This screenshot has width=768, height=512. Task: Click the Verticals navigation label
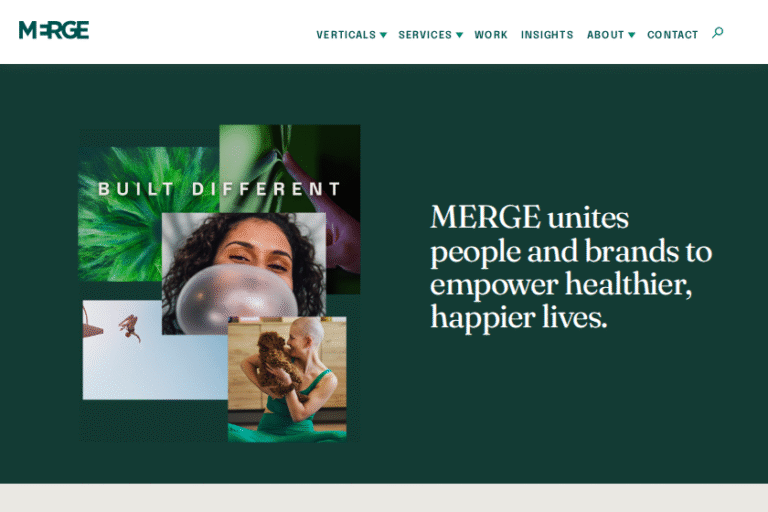[346, 35]
